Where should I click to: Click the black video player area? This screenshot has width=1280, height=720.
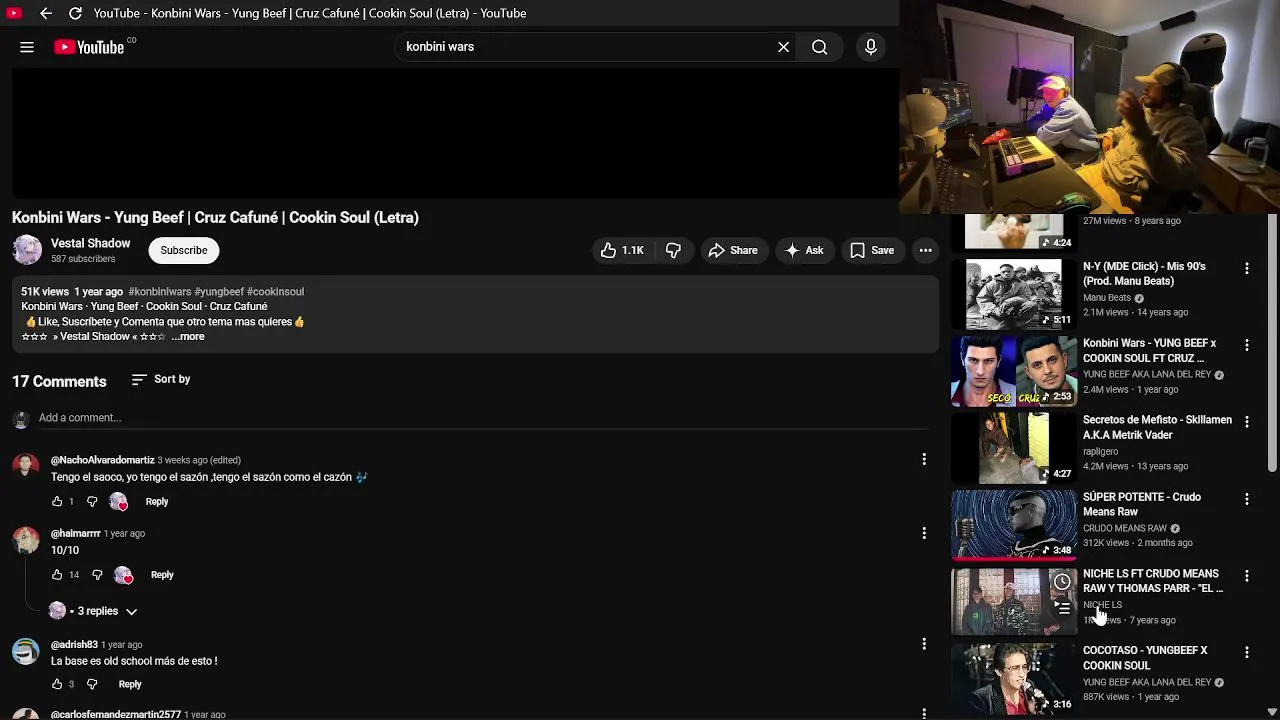[x=455, y=133]
